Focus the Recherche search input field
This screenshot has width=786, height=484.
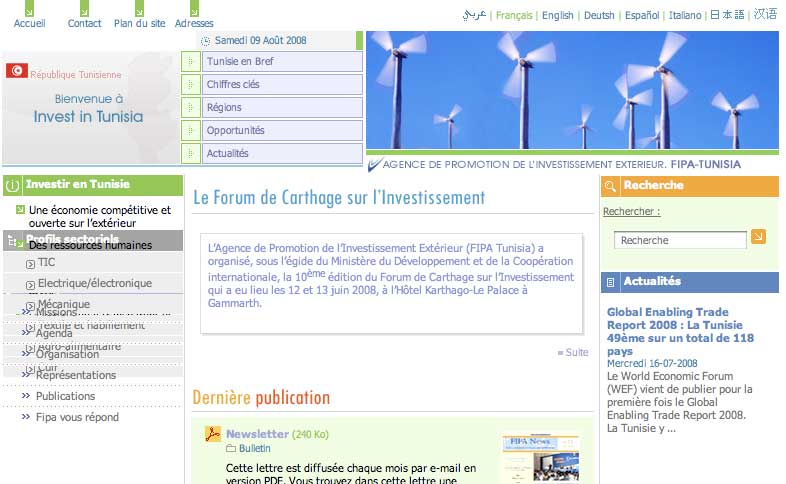pyautogui.click(x=680, y=240)
